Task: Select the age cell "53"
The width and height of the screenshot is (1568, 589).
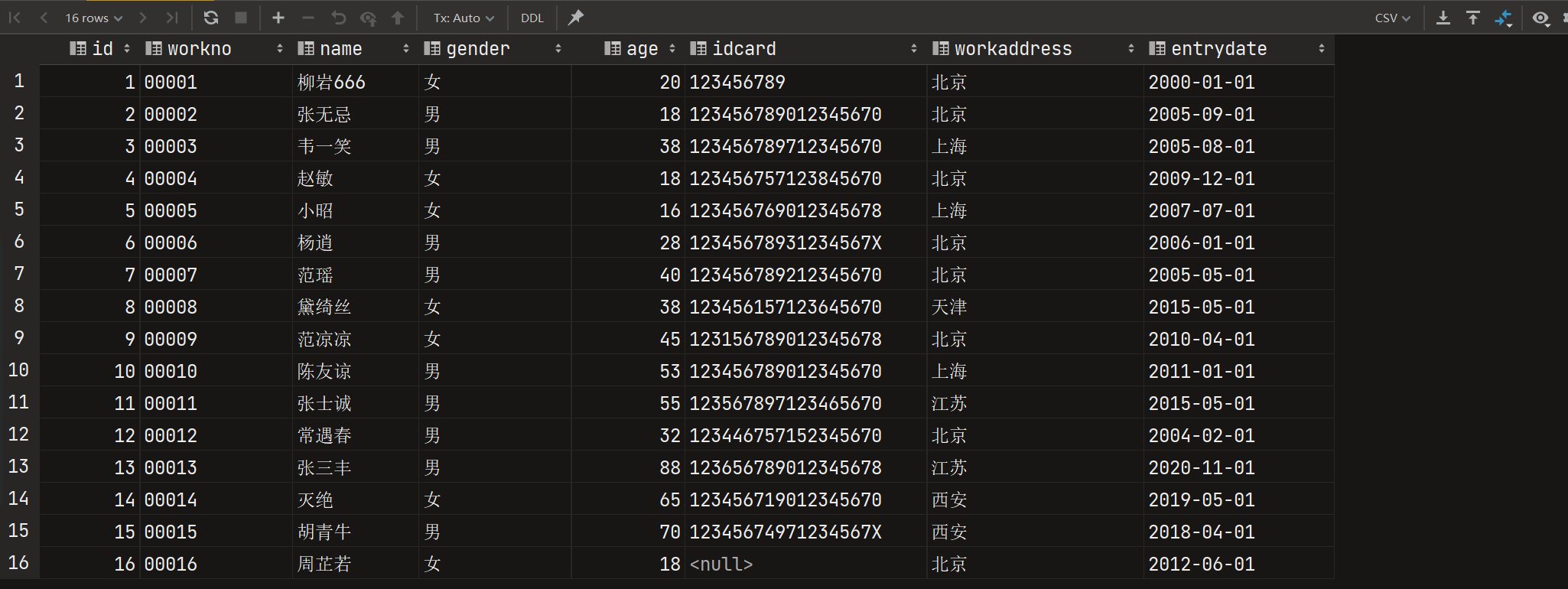Action: tap(629, 371)
